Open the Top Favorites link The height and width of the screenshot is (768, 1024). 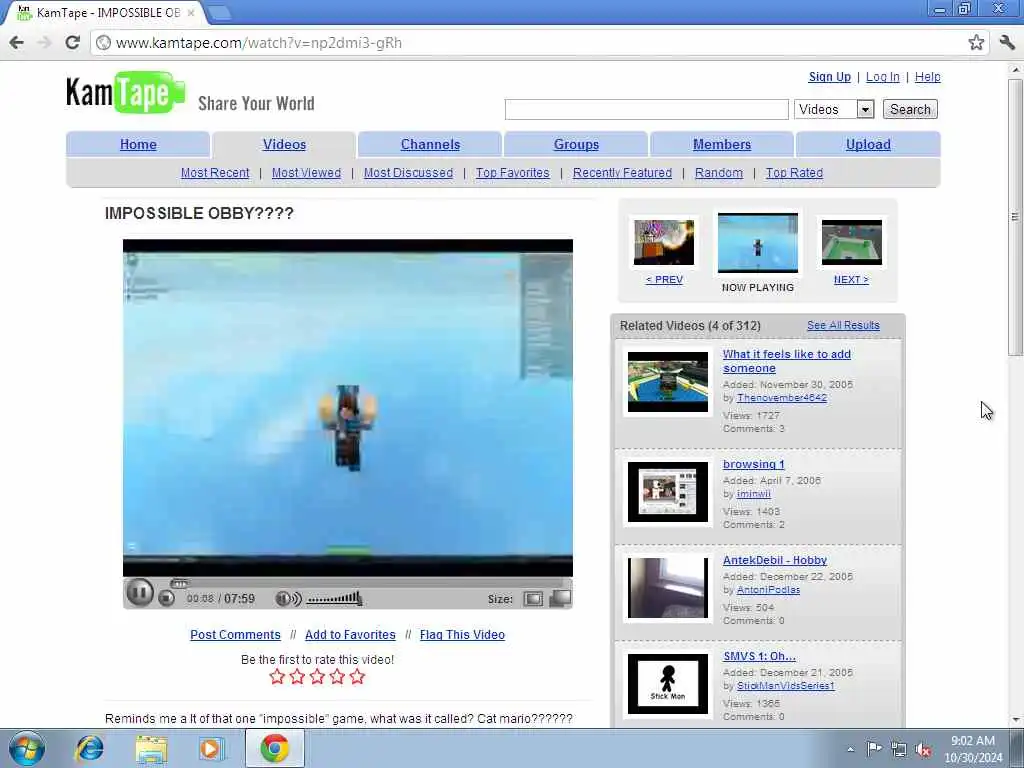click(513, 172)
